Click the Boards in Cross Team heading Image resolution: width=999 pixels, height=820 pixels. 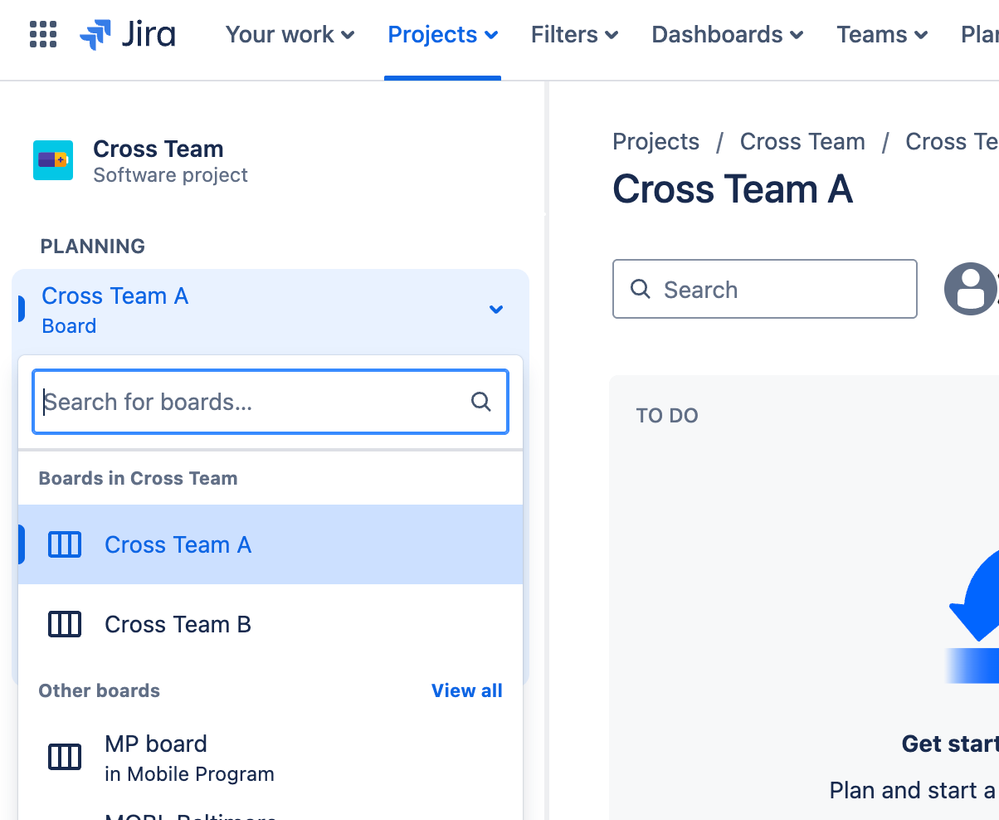(x=138, y=478)
